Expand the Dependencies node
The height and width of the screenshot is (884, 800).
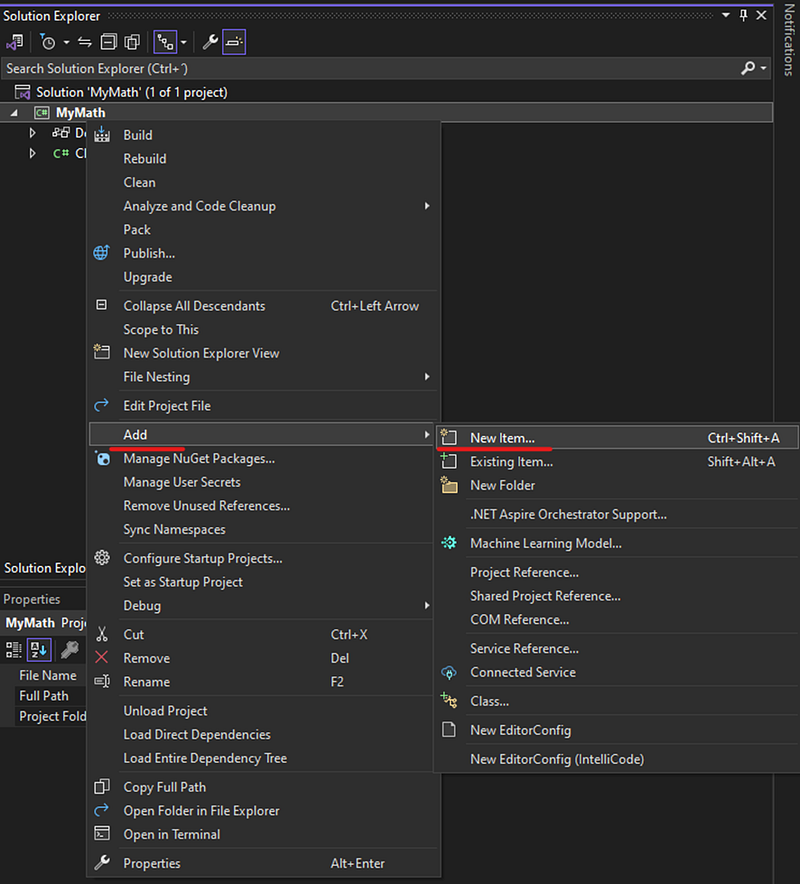[x=32, y=133]
